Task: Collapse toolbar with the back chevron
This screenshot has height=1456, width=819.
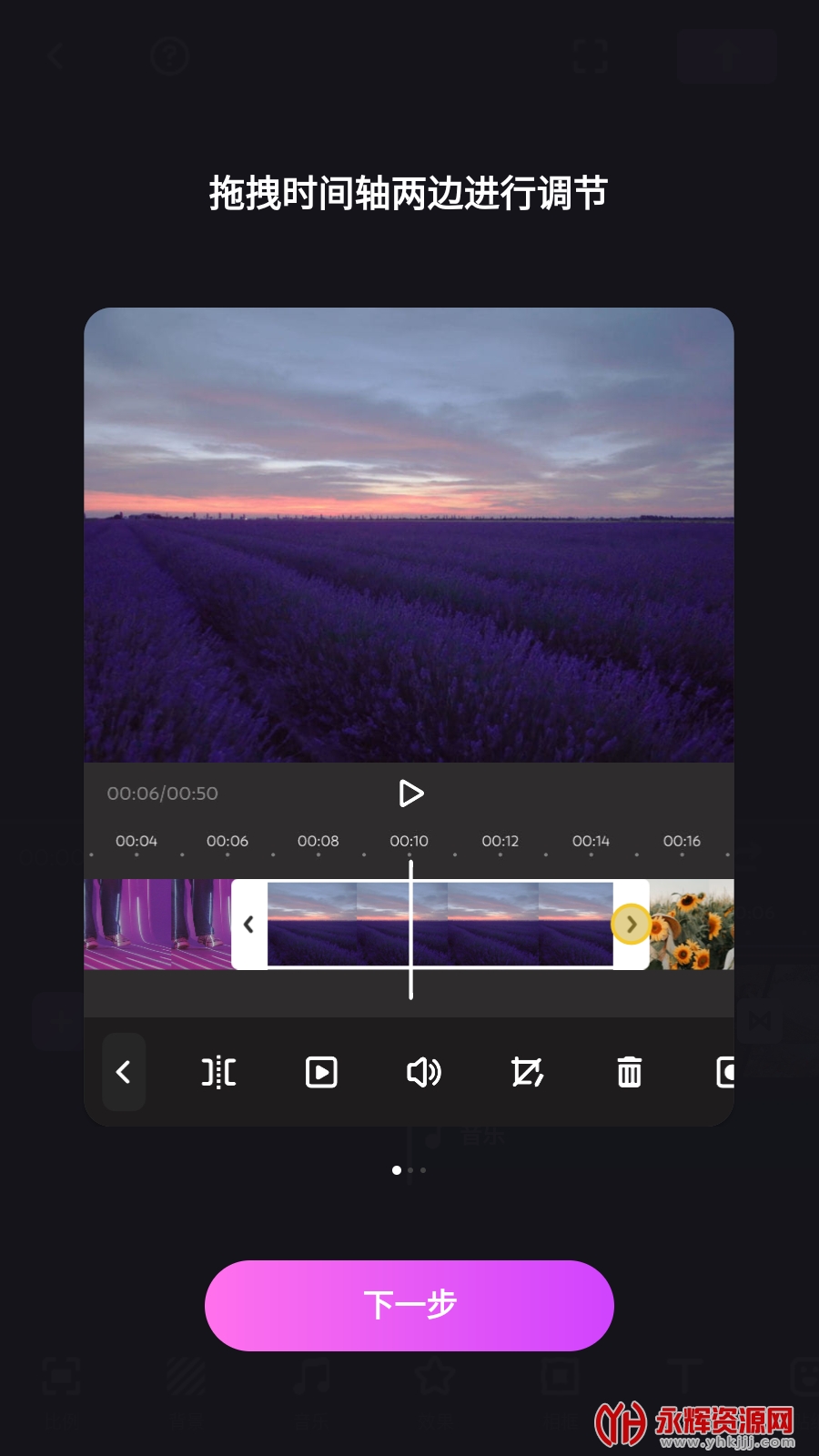Action: tap(124, 1072)
